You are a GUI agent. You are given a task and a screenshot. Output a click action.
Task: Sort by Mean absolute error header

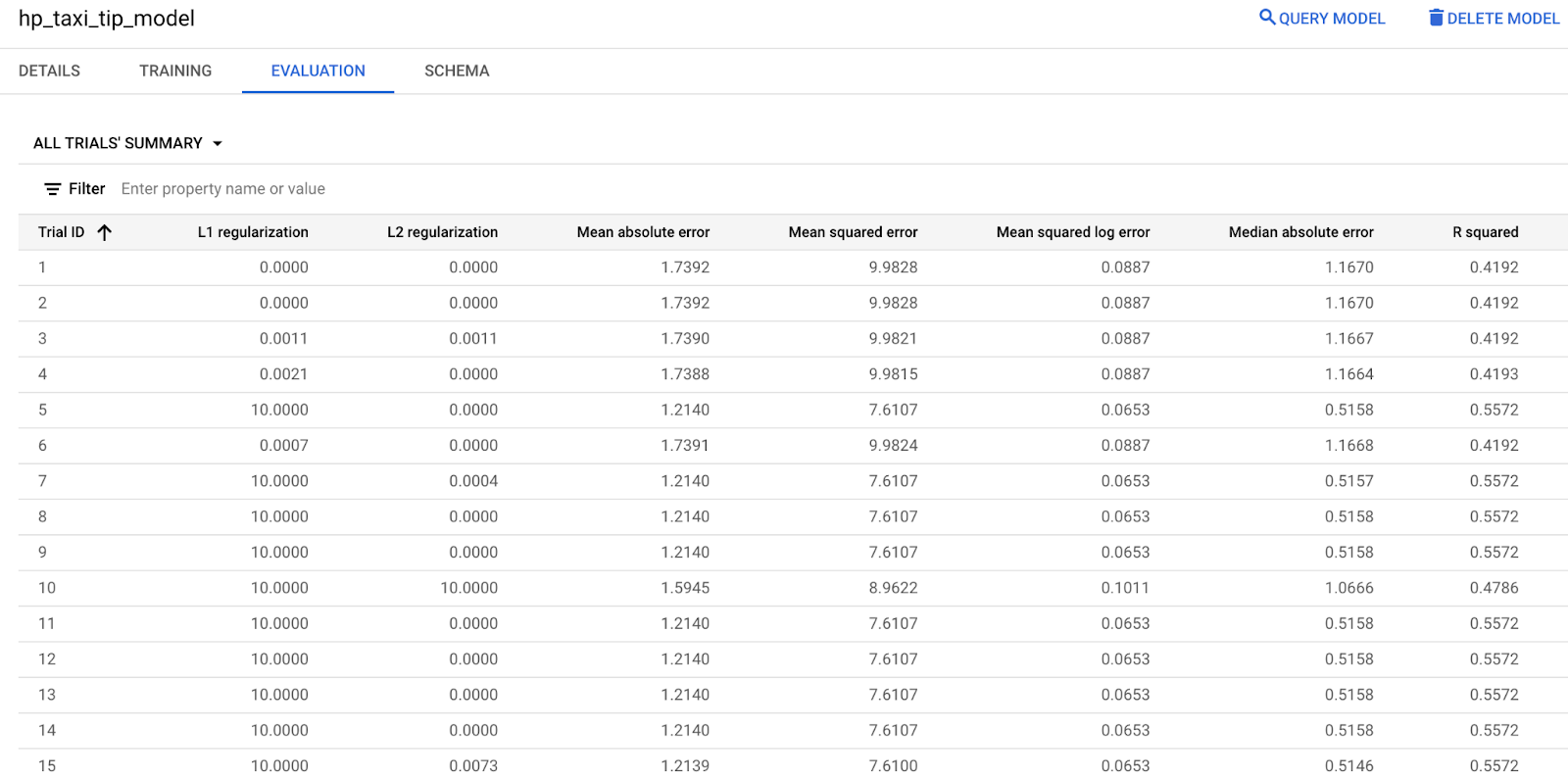643,232
